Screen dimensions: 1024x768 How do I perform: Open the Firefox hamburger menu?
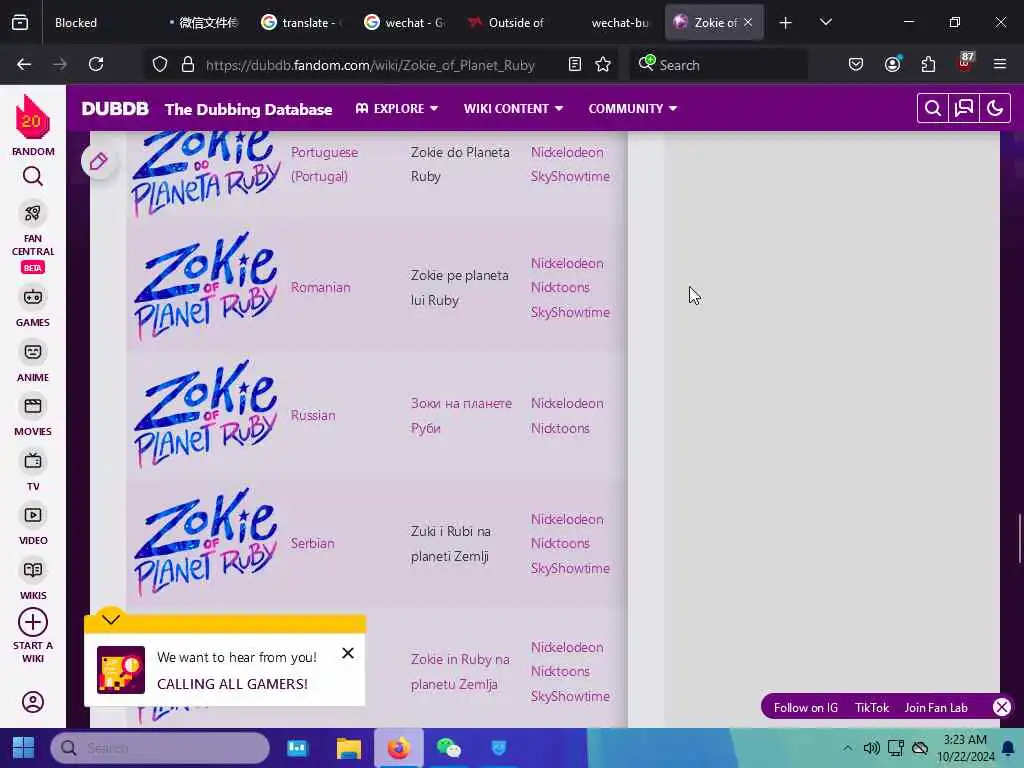pos(1000,64)
